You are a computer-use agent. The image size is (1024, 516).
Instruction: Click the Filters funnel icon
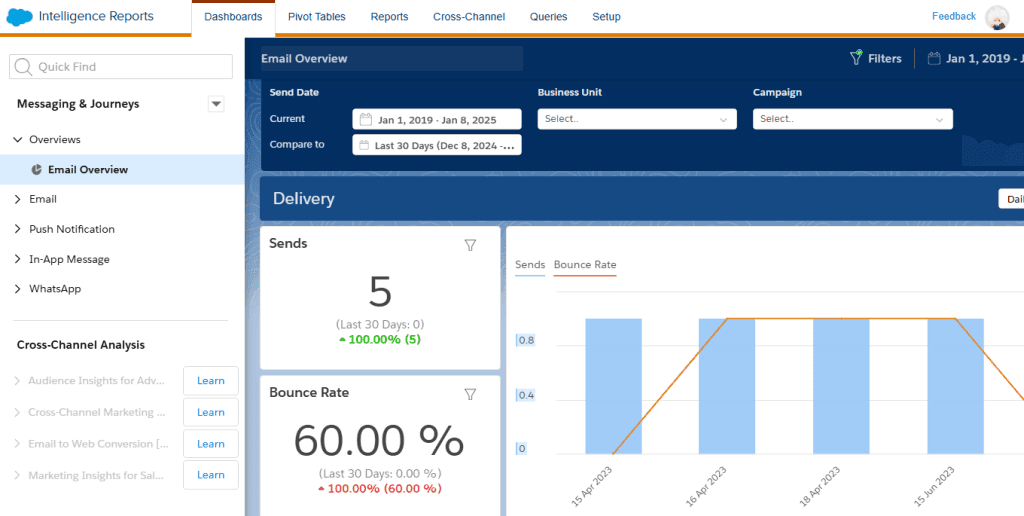[x=856, y=58]
